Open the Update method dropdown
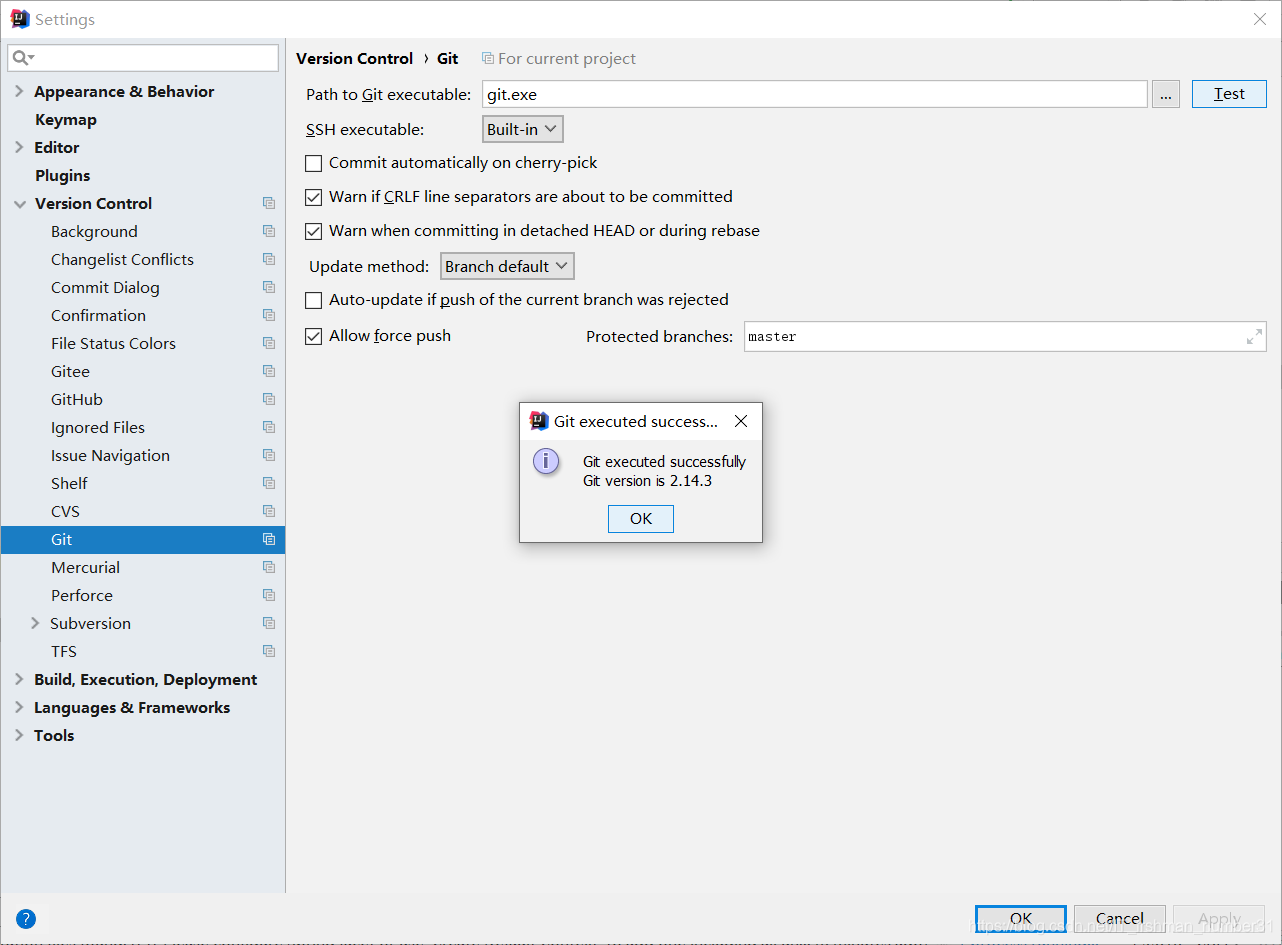The image size is (1282, 945). coord(507,266)
